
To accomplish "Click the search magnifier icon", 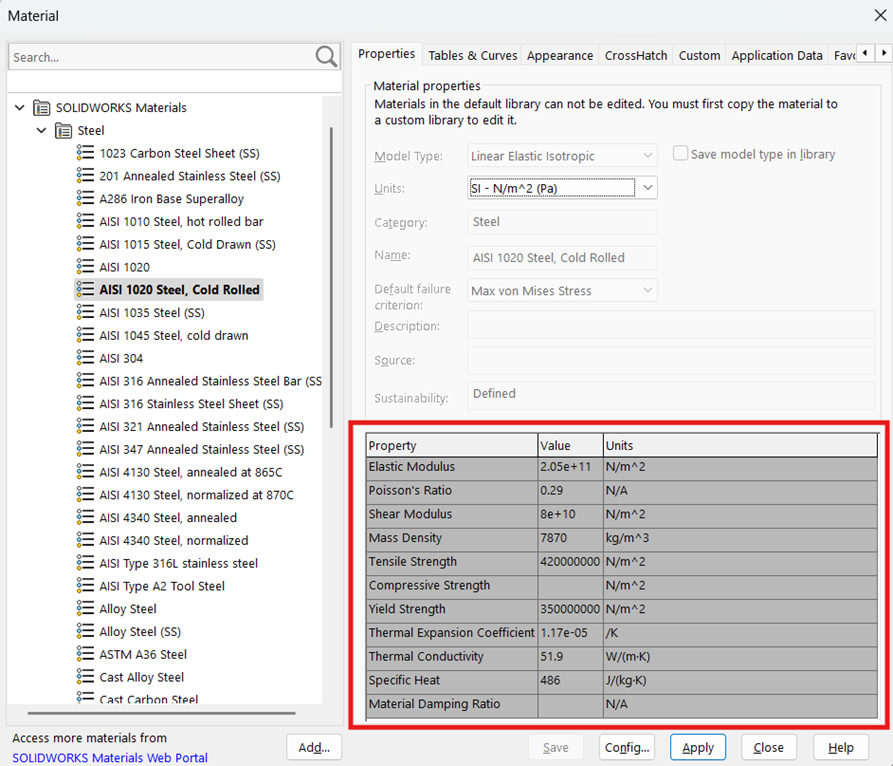I will 325,57.
